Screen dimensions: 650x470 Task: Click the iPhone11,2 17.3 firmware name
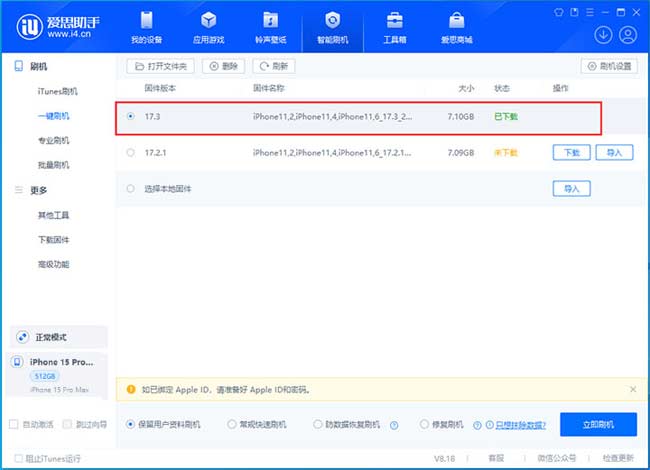[332, 116]
